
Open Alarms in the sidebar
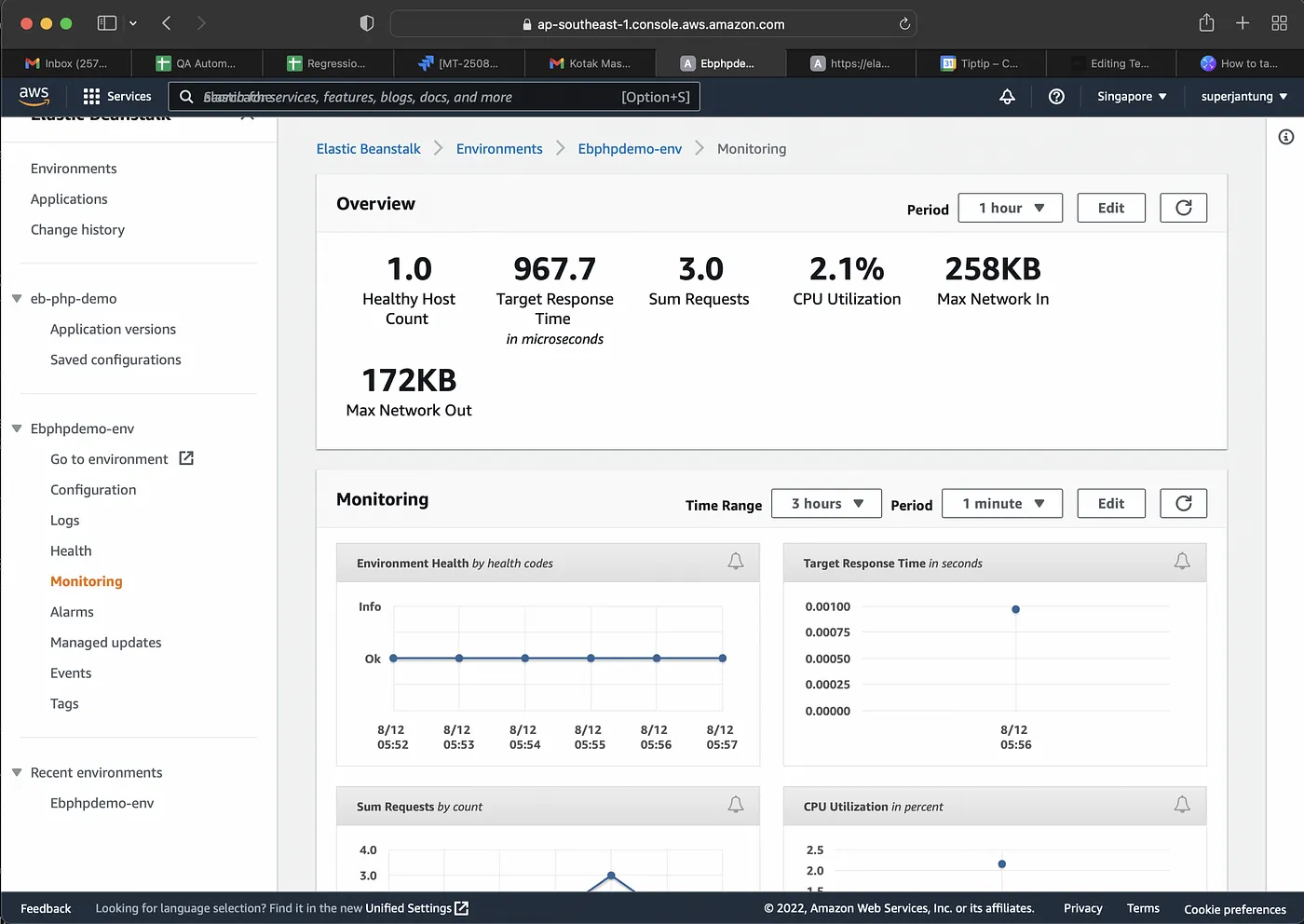72,612
